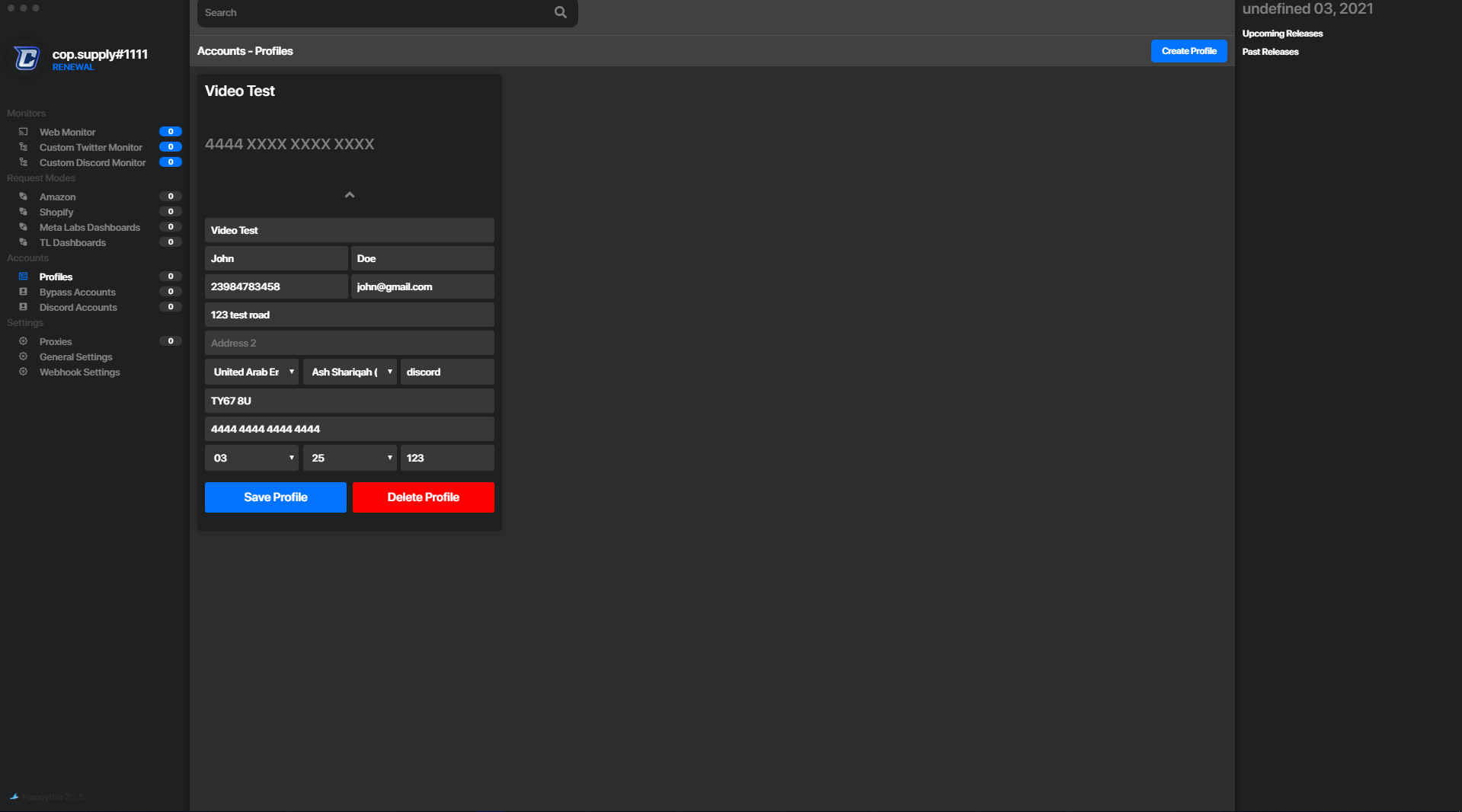Image resolution: width=1462 pixels, height=812 pixels.
Task: Click the Web Monitor sidebar icon
Action: pyautogui.click(x=24, y=132)
